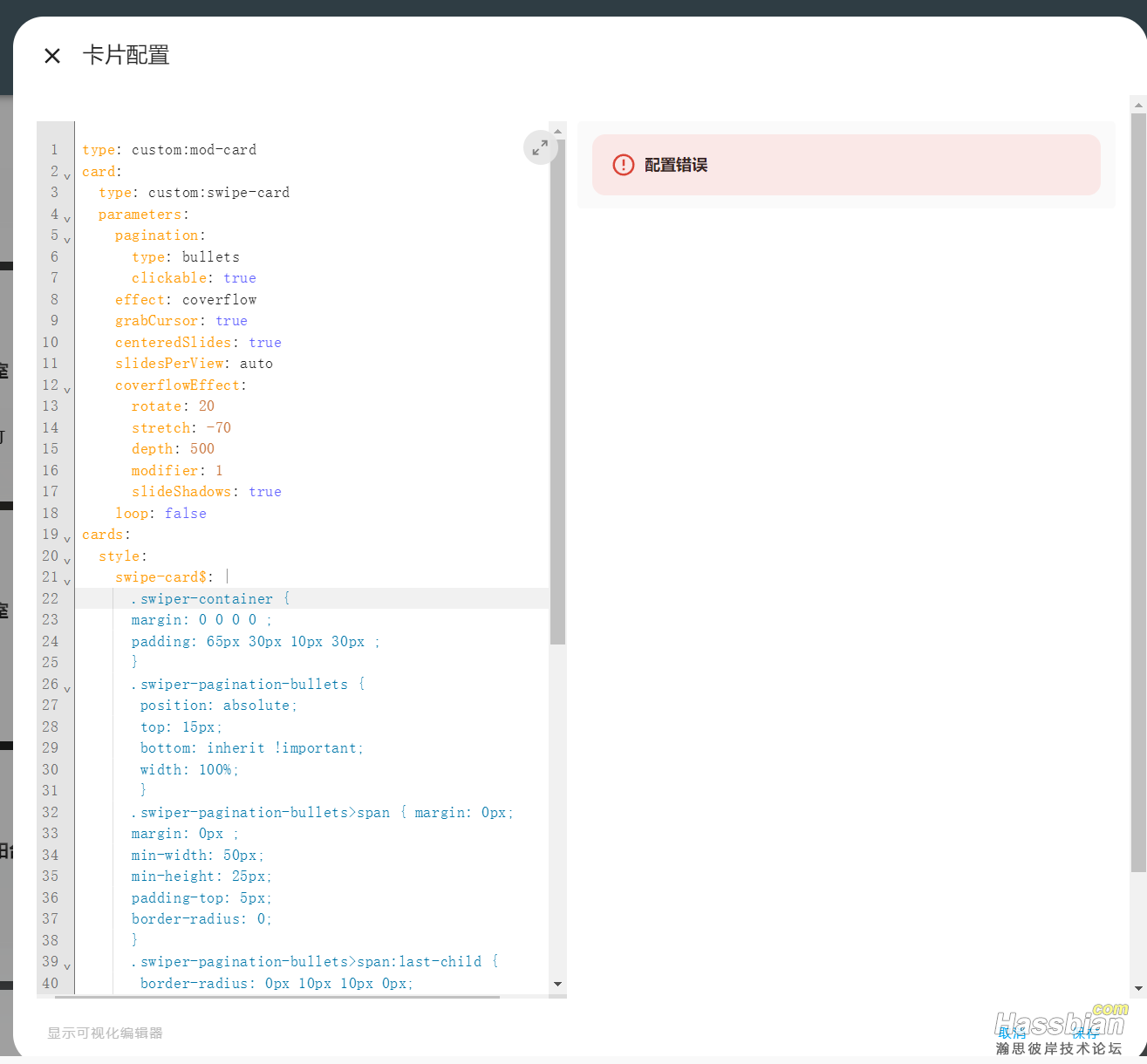Click the 'depth: 500' line

[x=173, y=449]
